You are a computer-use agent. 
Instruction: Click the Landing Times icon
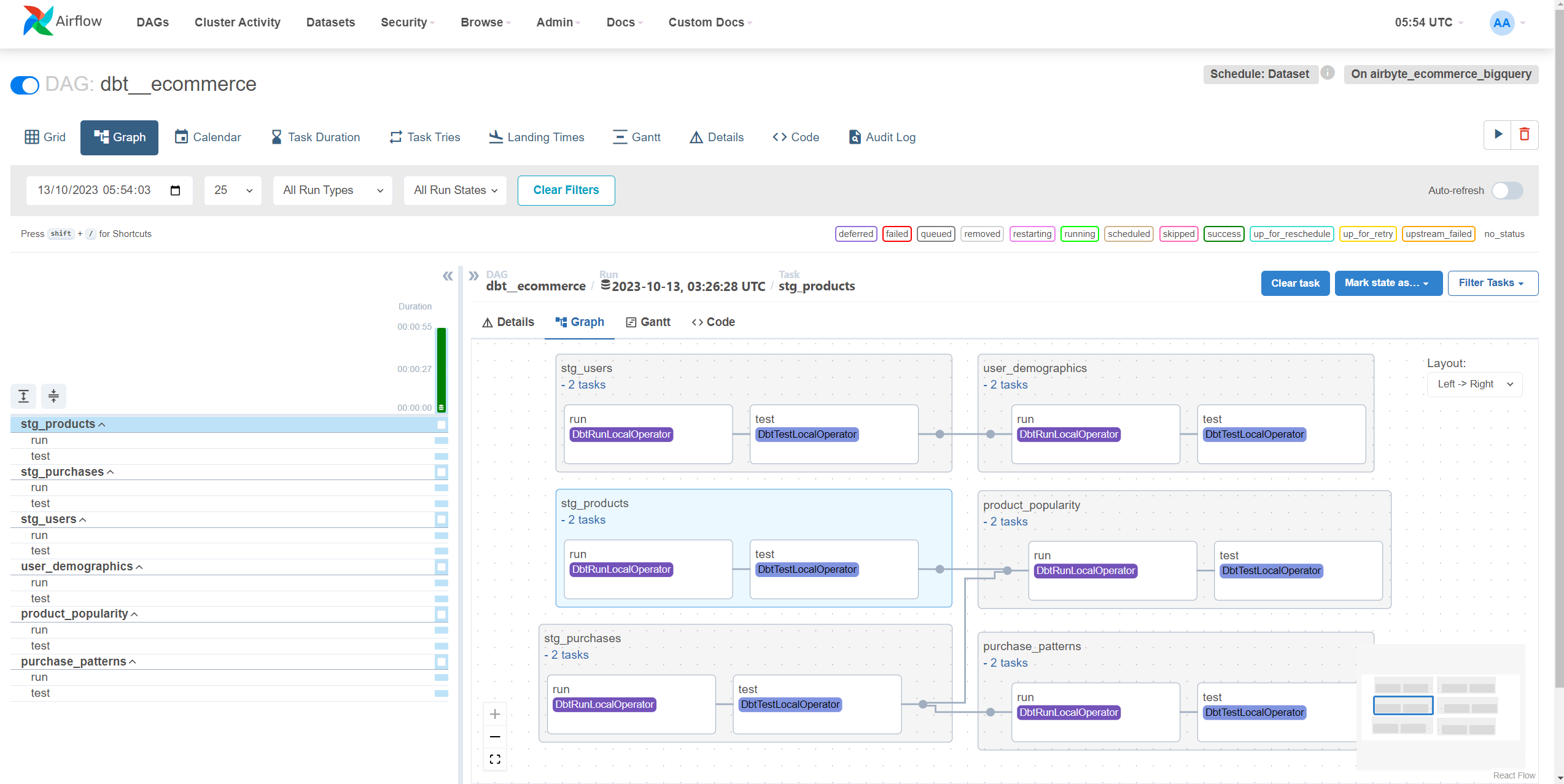[495, 137]
